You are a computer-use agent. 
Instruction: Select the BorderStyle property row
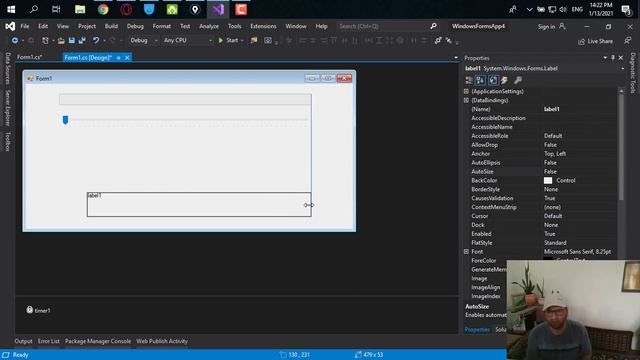point(540,189)
